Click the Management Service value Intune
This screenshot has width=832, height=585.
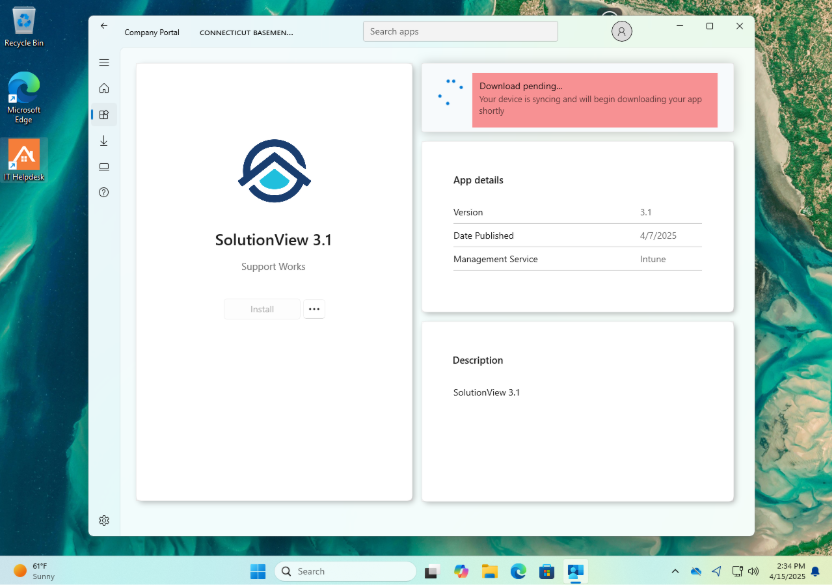653,259
